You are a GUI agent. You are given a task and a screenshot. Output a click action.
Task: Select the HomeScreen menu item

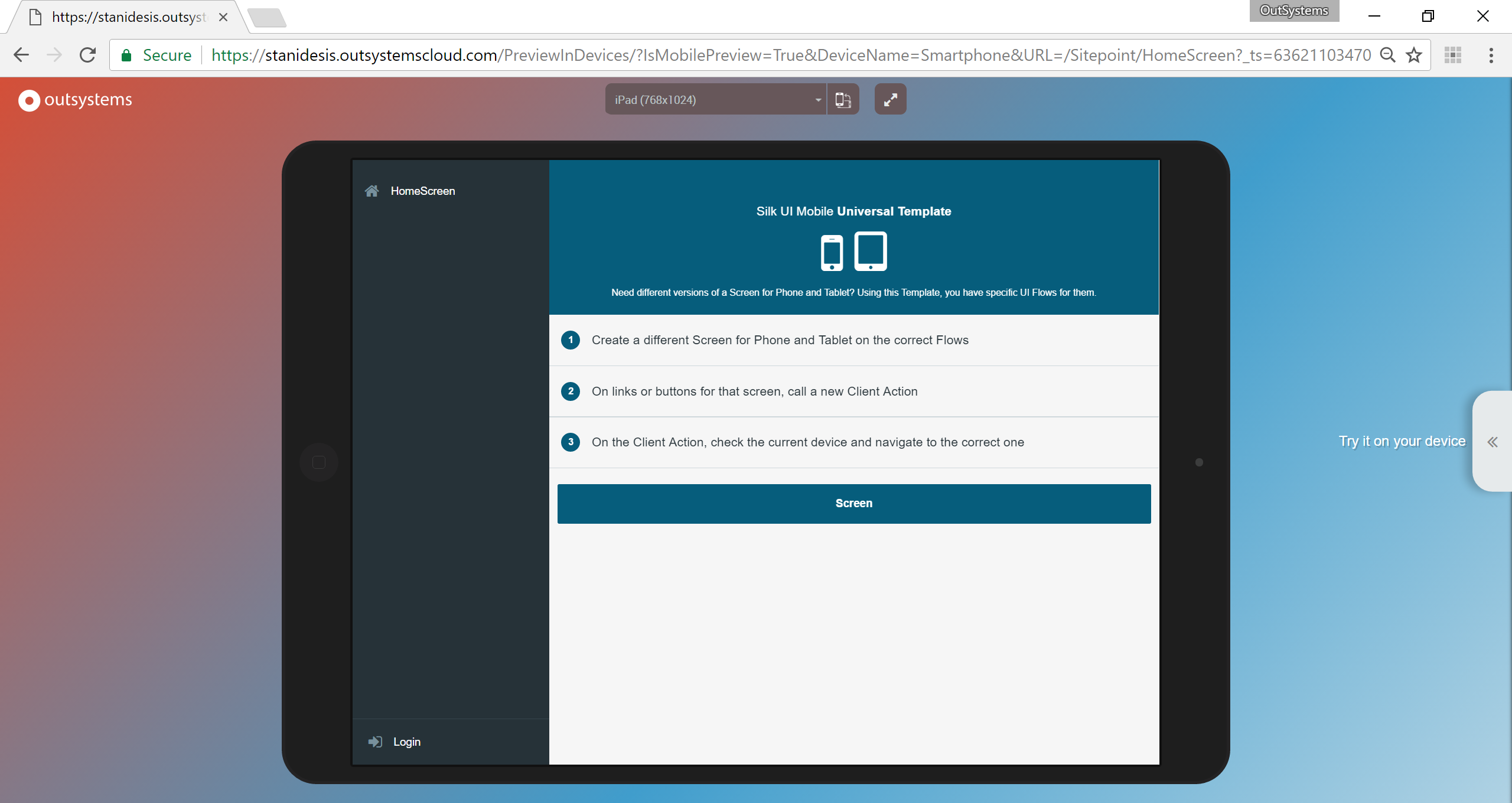(x=422, y=191)
